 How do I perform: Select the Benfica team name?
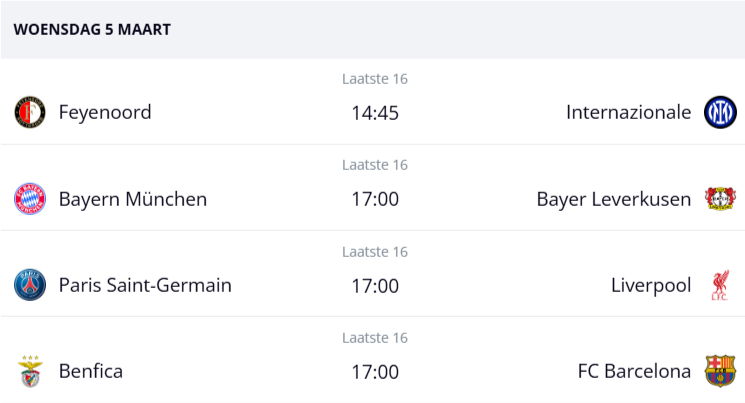[x=91, y=371]
